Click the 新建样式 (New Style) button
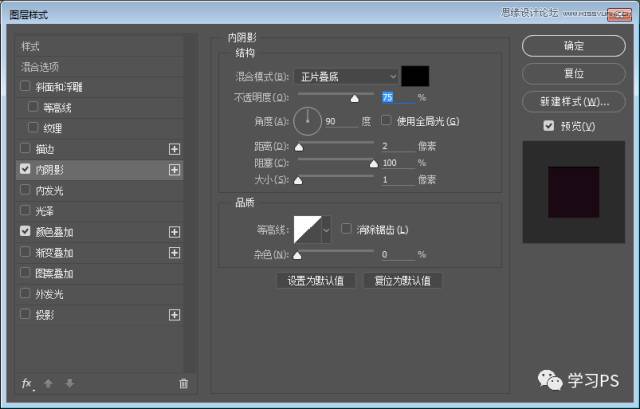Viewport: 640px width, 409px height. coord(574,102)
